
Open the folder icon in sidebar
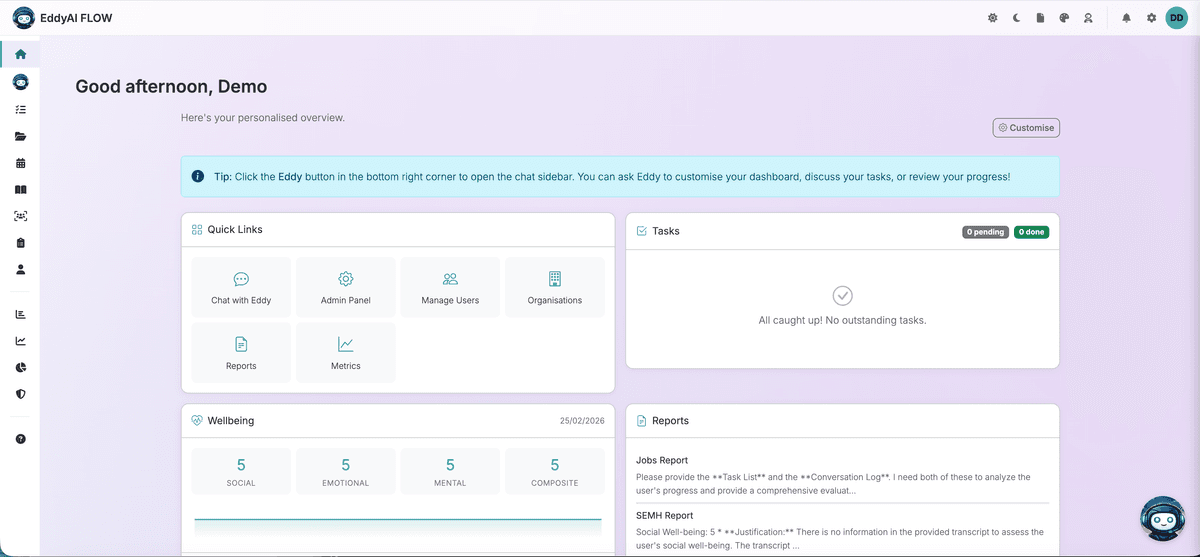(20, 136)
